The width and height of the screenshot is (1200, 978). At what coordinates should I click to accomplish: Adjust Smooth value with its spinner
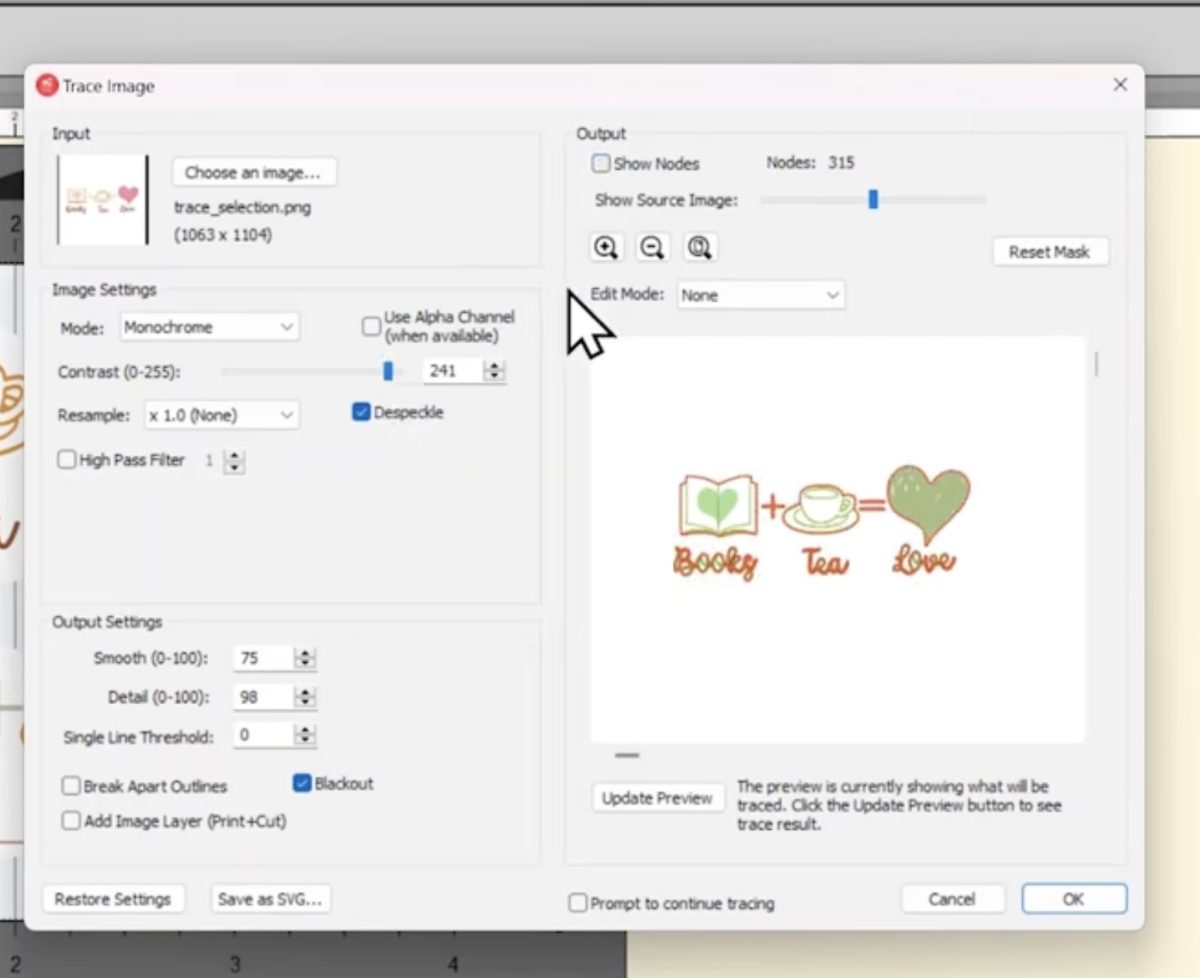pos(306,658)
